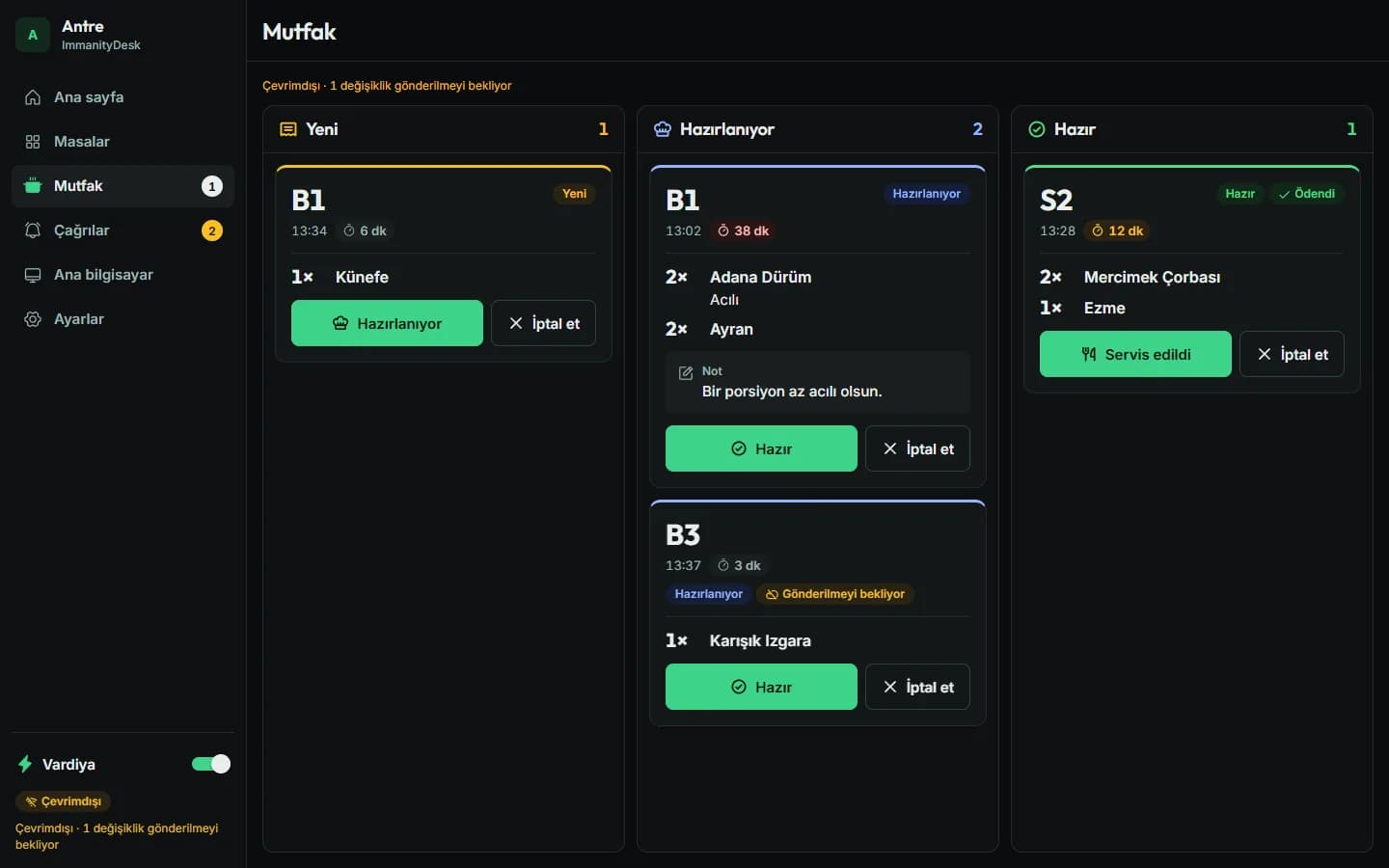
Task: Open Ayarlar in the sidebar
Action: pos(123,319)
